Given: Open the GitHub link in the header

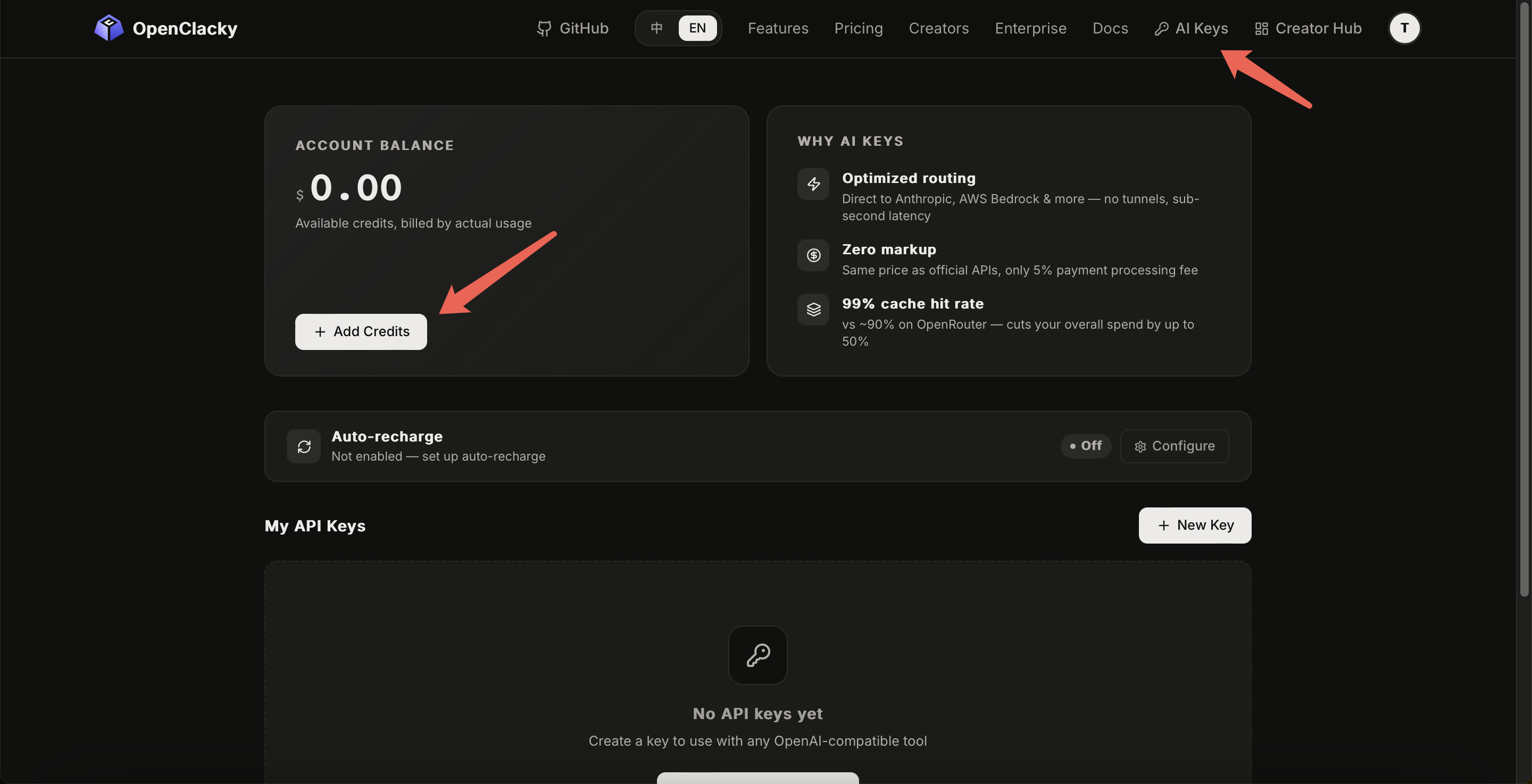Looking at the screenshot, I should click(572, 28).
